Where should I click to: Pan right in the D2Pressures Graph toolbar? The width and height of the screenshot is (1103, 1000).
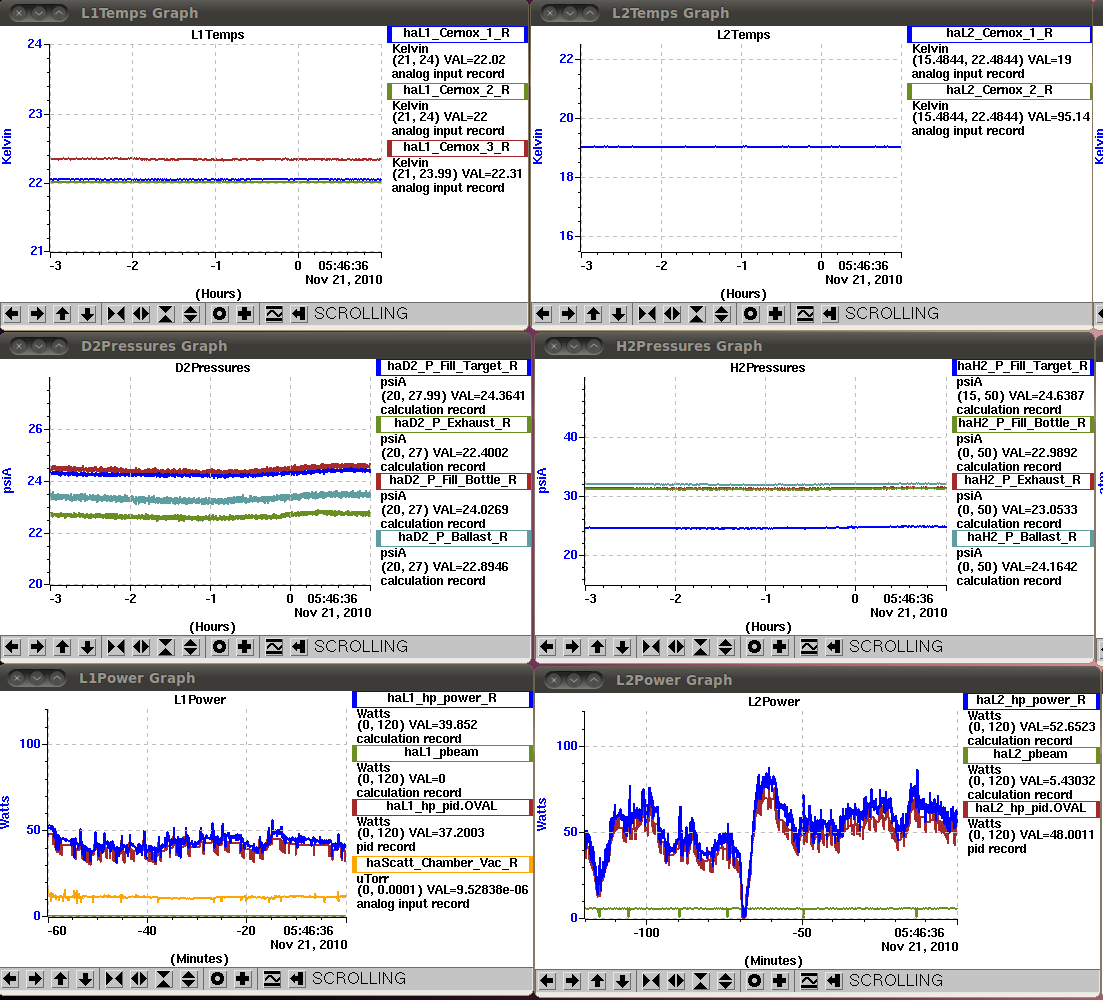pos(37,646)
